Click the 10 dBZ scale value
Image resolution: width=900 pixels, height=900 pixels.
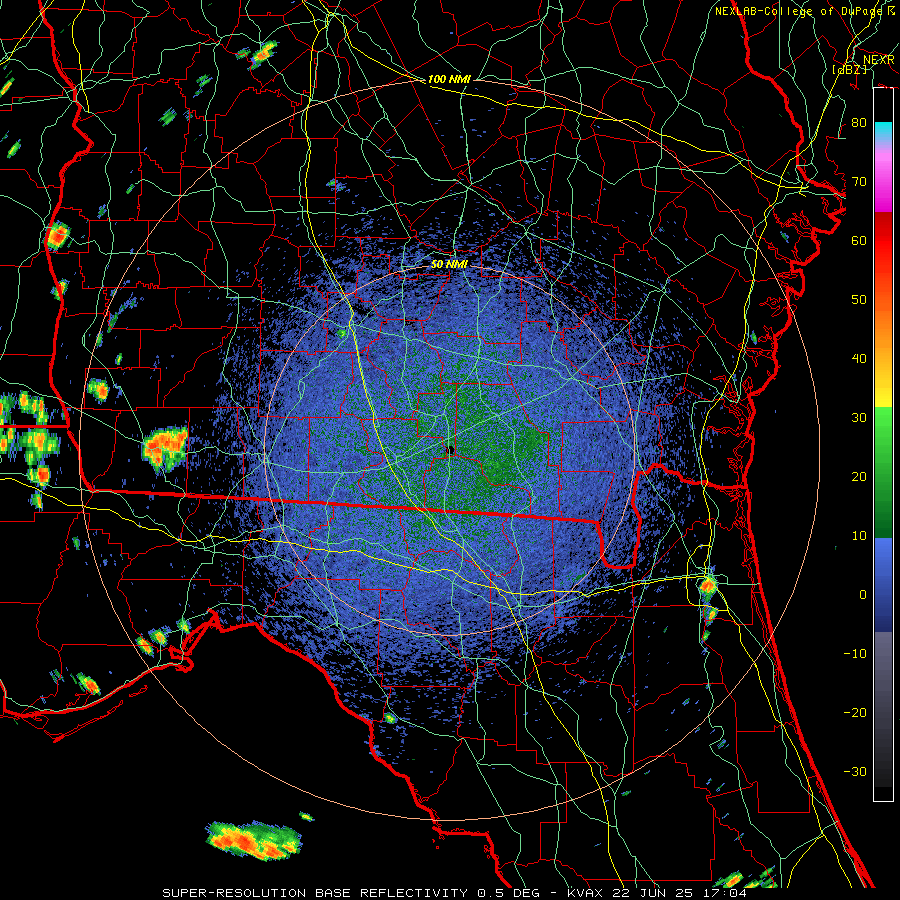pos(859,536)
